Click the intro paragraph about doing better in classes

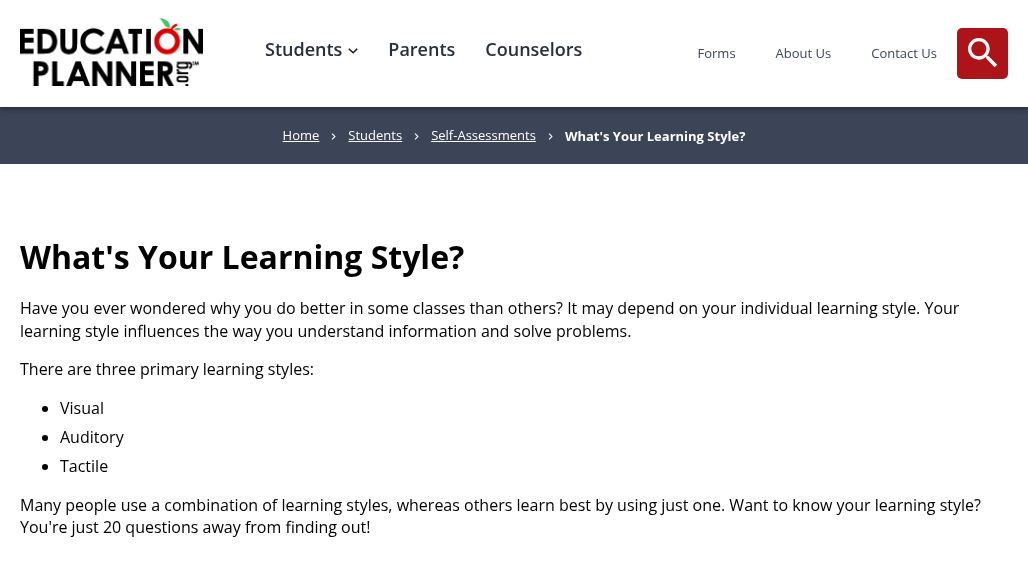(x=489, y=320)
